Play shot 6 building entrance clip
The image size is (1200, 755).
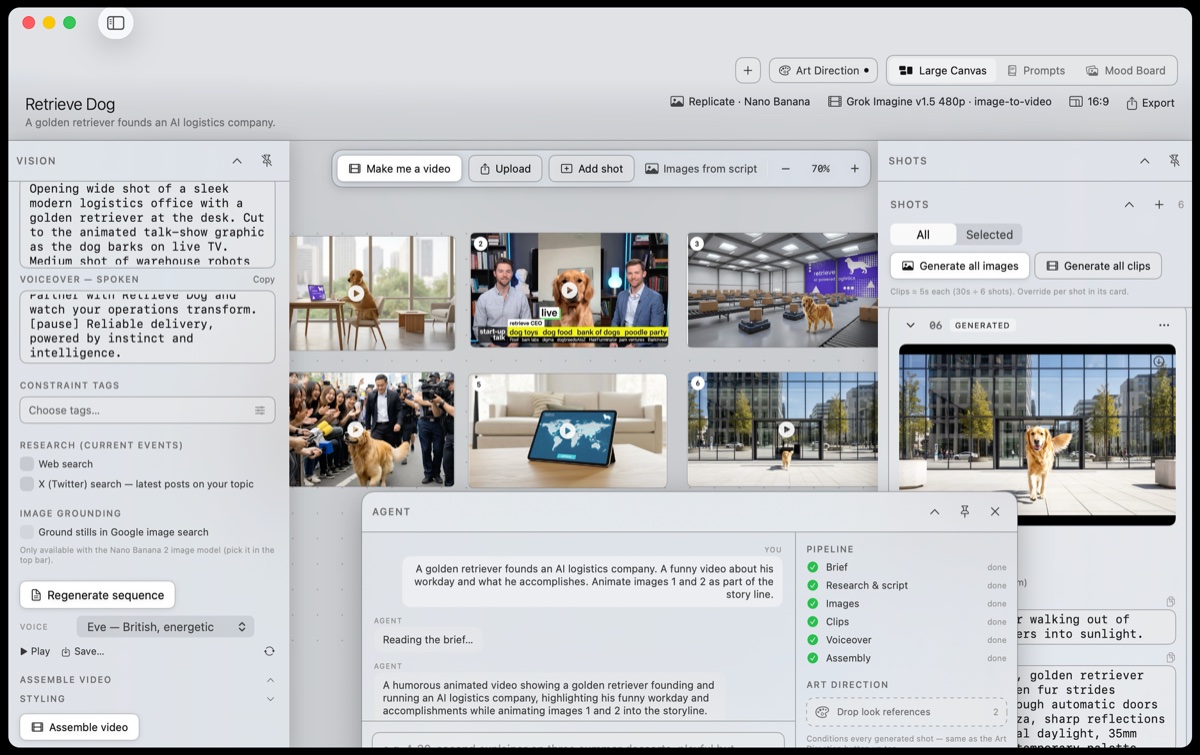tap(787, 430)
